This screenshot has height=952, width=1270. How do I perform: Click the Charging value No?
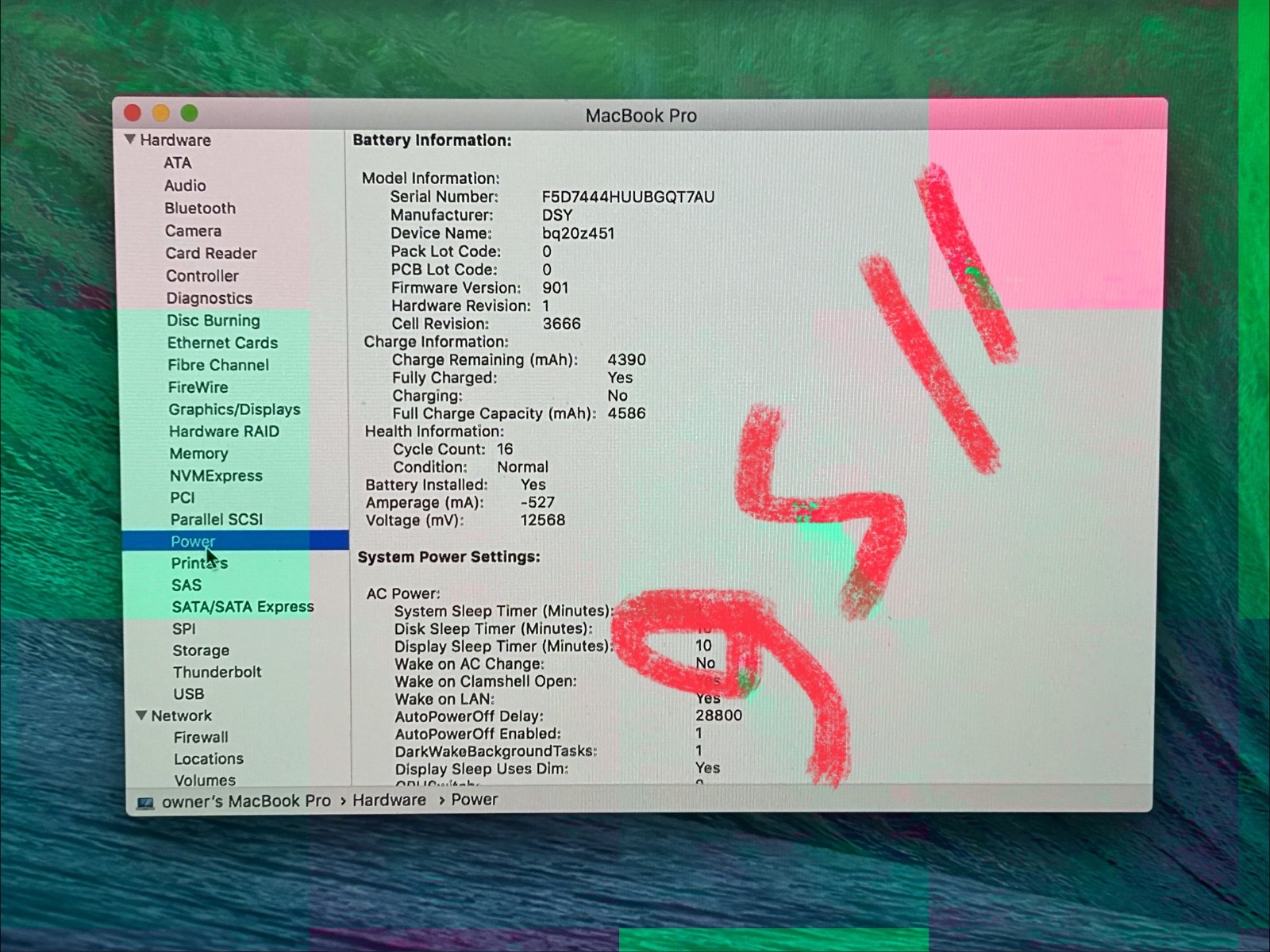coord(618,396)
